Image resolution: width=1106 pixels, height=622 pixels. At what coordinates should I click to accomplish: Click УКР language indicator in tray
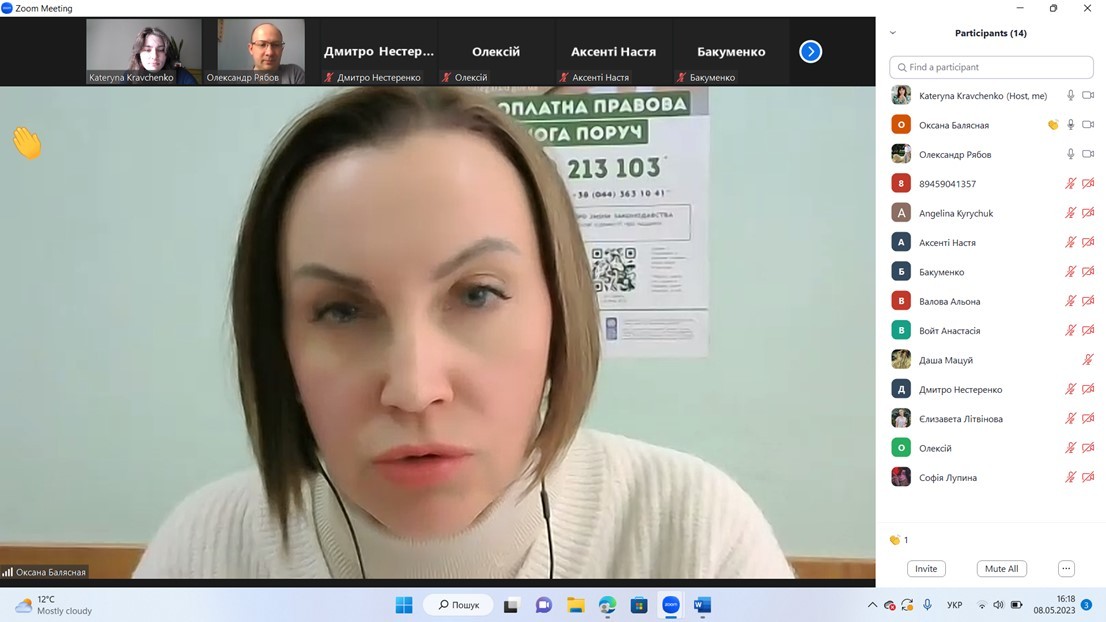(x=954, y=605)
